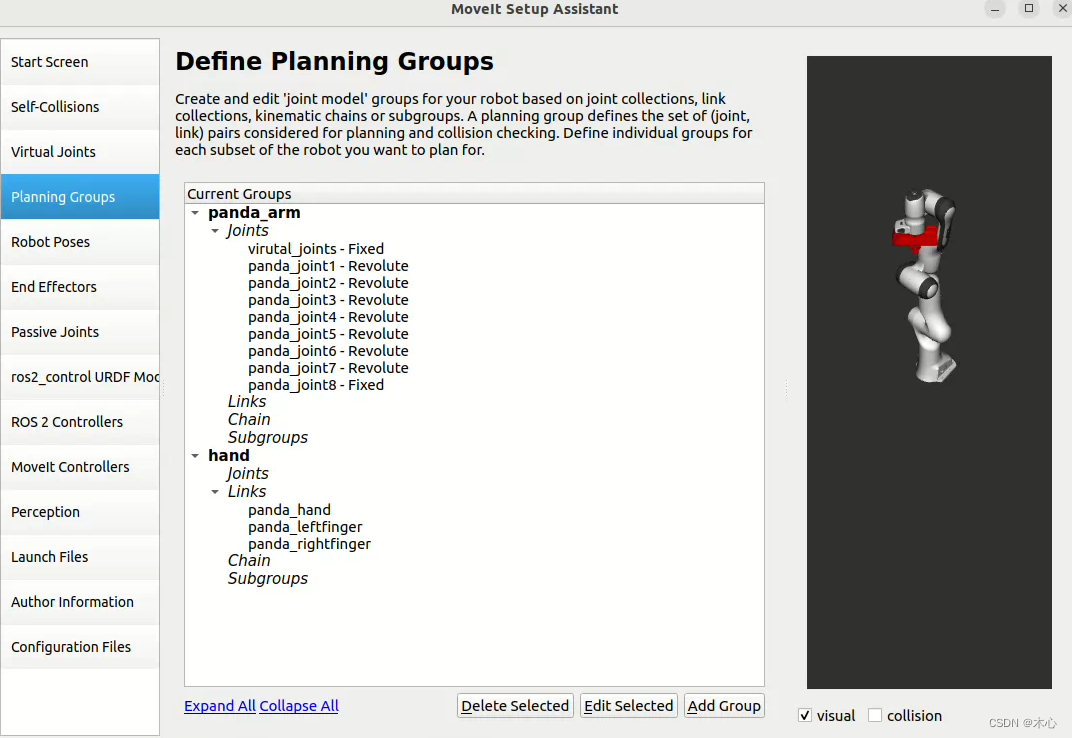This screenshot has width=1072, height=738.
Task: Select panda_hand link
Action: click(x=289, y=510)
